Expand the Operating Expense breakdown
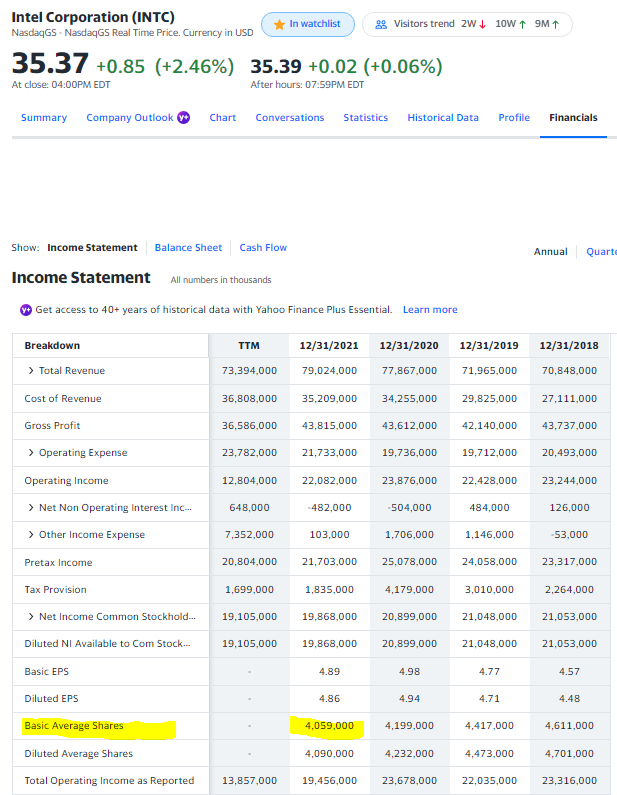The image size is (617, 795). (31, 453)
